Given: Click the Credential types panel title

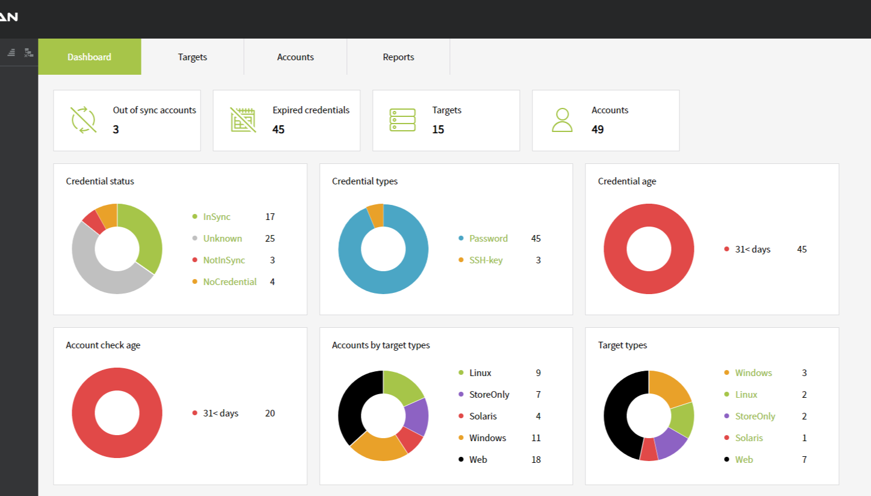Looking at the screenshot, I should pos(365,181).
